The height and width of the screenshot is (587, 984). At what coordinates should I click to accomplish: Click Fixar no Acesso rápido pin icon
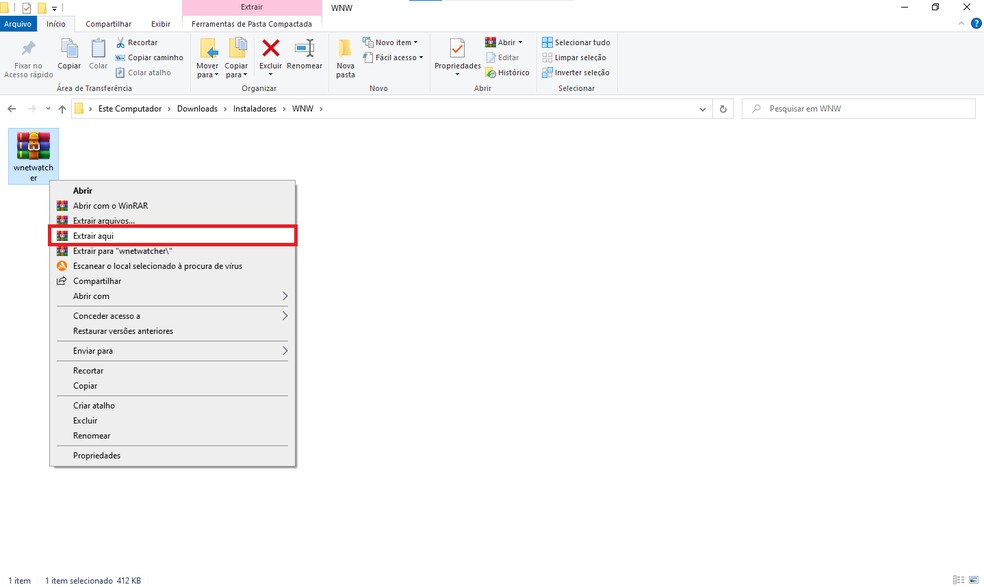point(28,49)
